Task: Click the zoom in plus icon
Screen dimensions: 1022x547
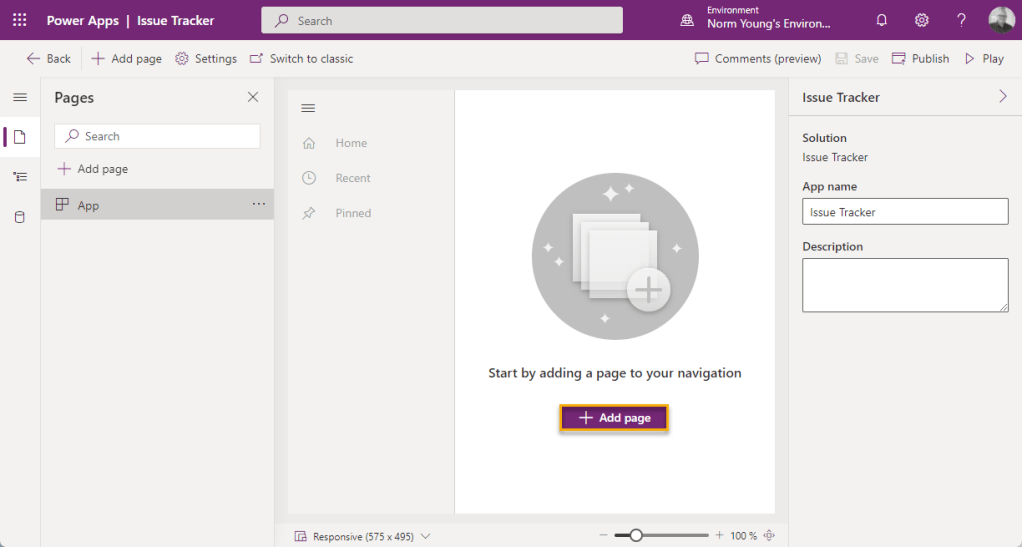Action: pos(719,535)
